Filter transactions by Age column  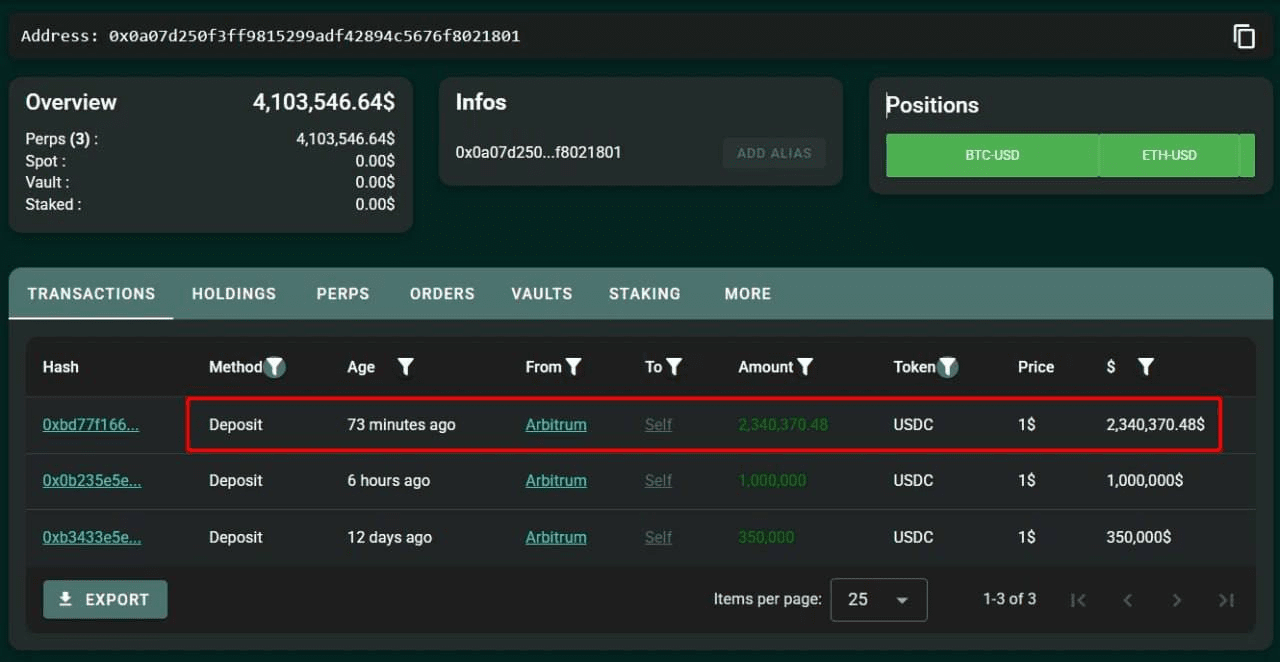405,367
